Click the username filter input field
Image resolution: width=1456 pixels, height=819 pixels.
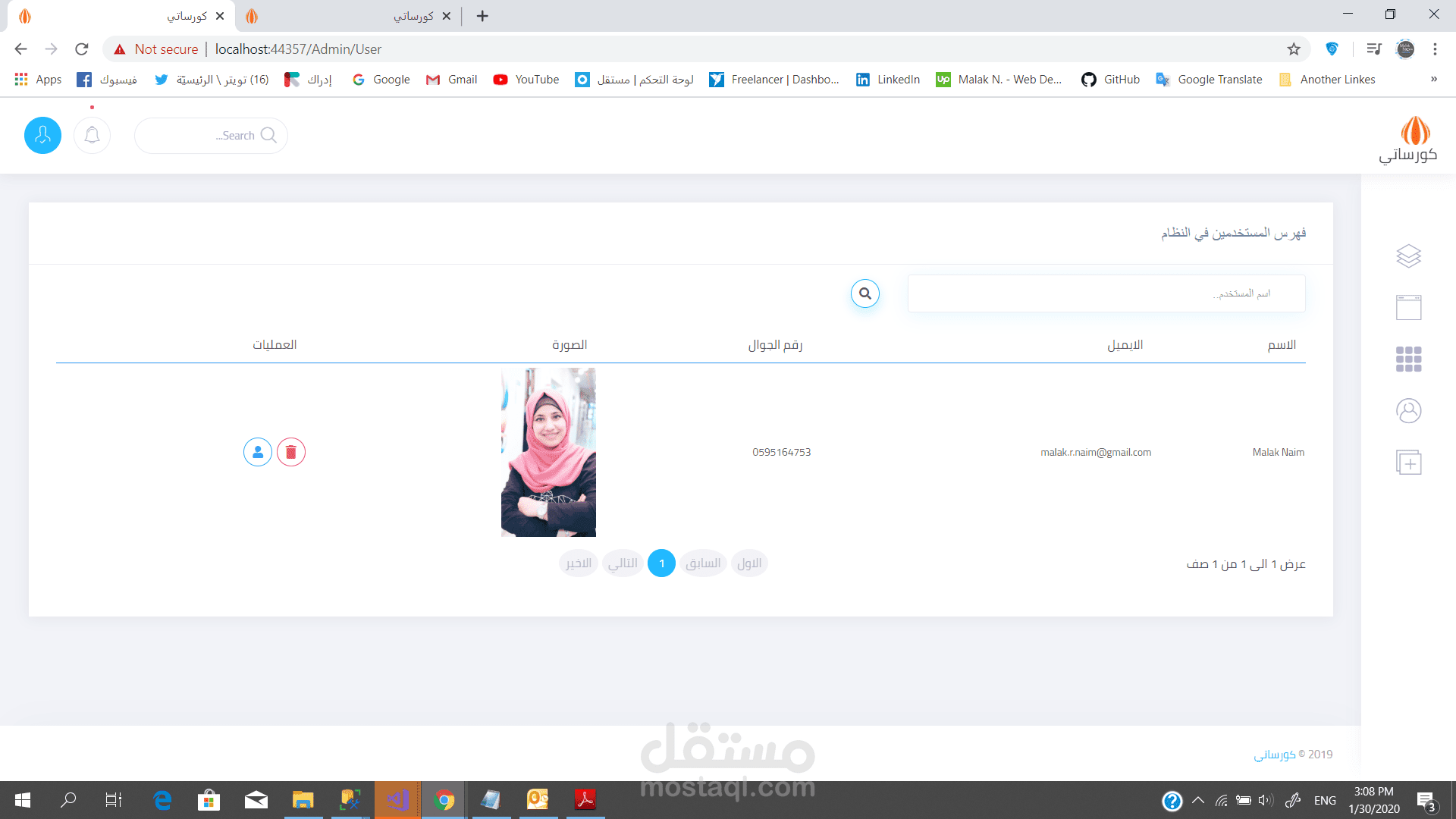(1106, 293)
